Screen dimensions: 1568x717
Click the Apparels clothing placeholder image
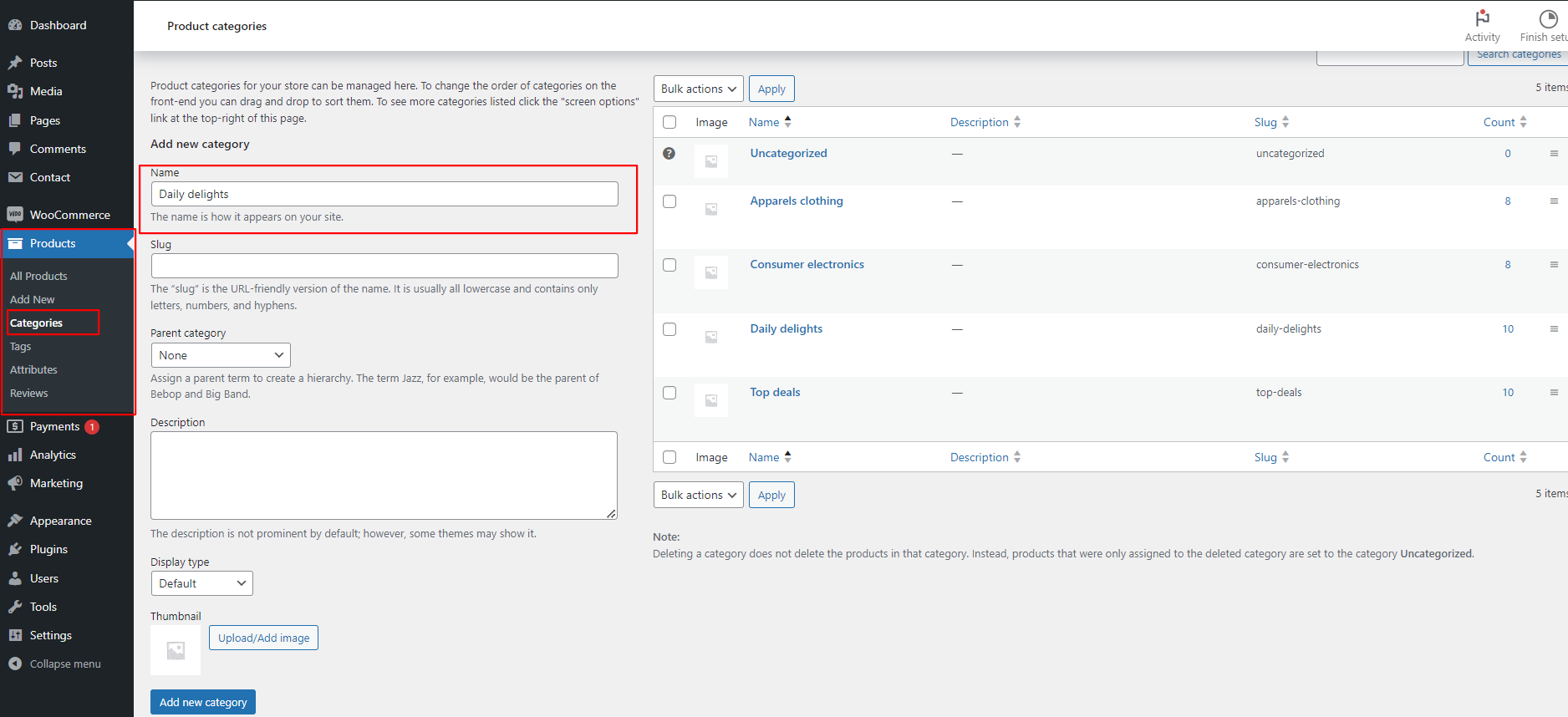(710, 209)
